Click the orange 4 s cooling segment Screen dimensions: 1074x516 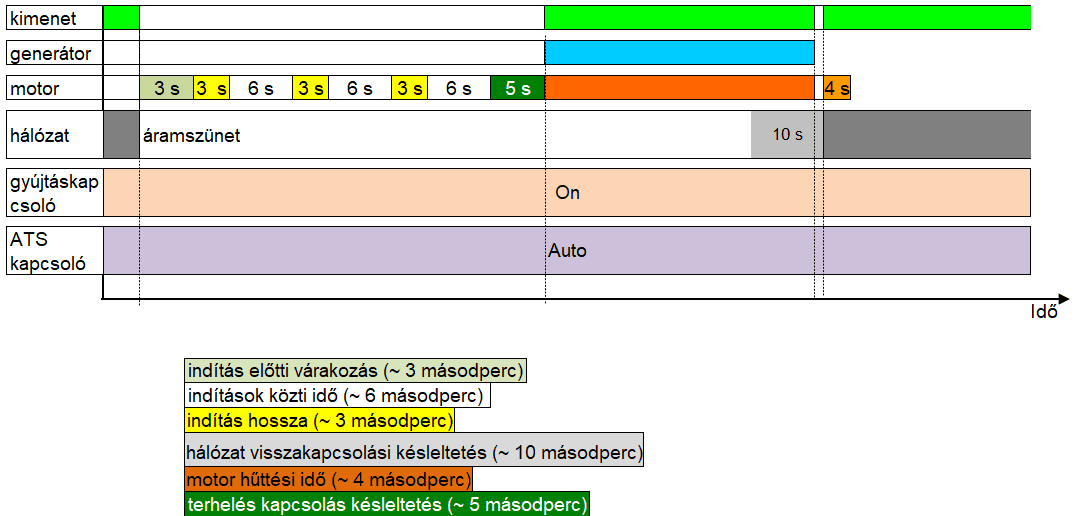coord(837,88)
